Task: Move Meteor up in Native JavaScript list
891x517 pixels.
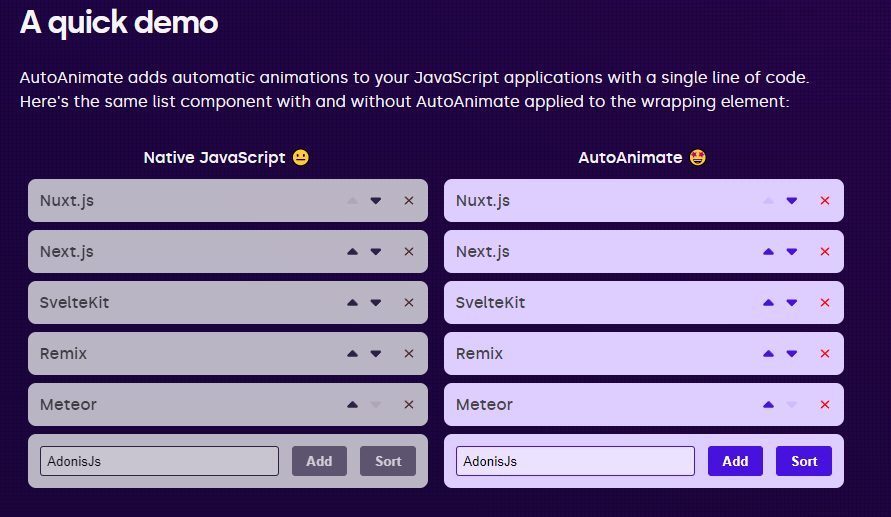Action: coord(352,405)
